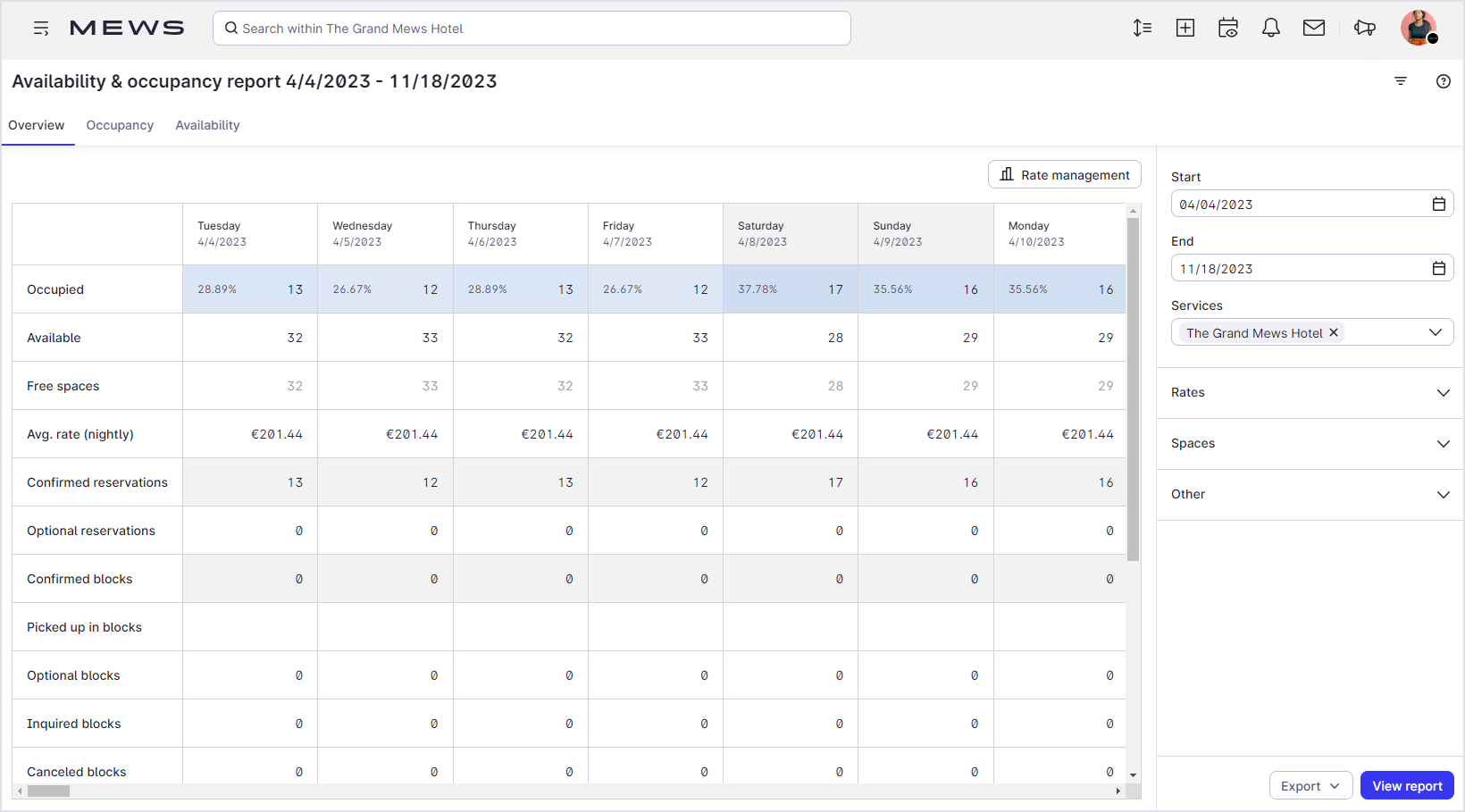1465x812 pixels.
Task: Click the search bar within The Grand Mews Hotel
Action: [x=532, y=28]
